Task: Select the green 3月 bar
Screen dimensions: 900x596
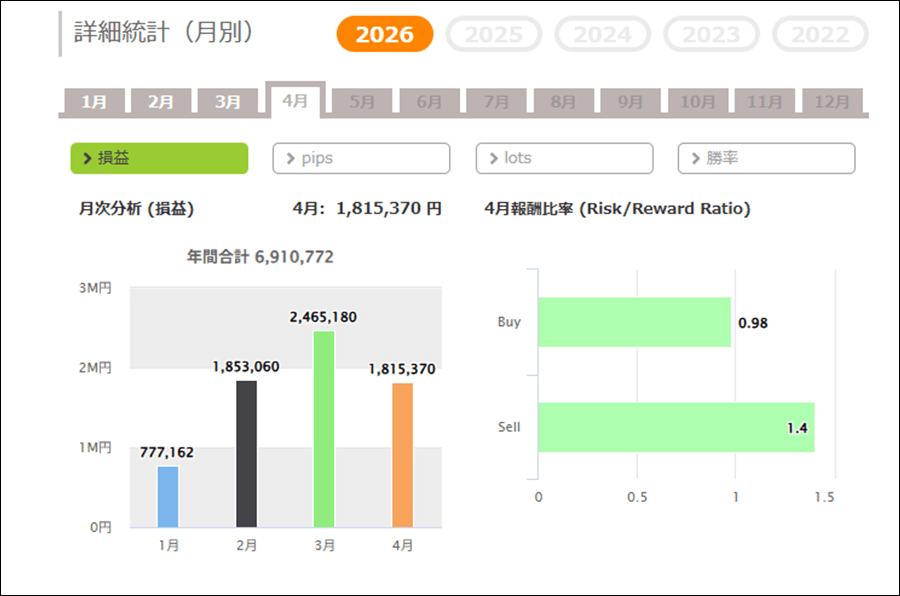Action: coord(324,429)
